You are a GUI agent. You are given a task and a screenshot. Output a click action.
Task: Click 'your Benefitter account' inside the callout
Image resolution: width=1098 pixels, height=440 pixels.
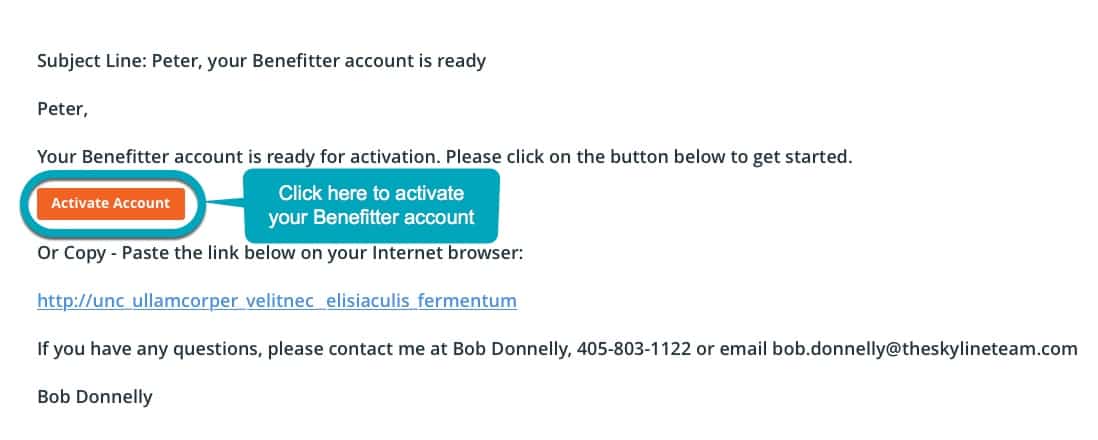(371, 217)
